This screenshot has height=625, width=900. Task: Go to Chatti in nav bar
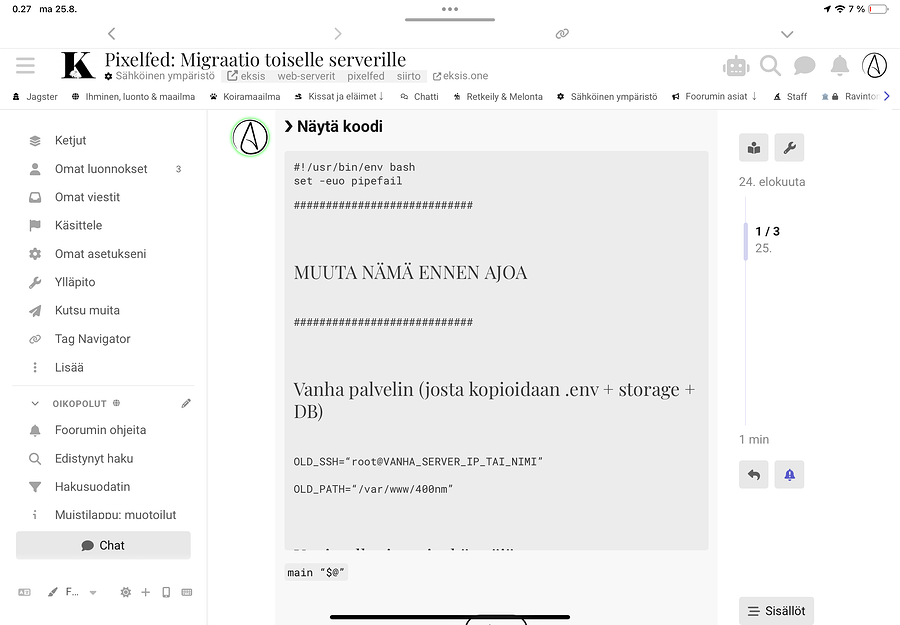420,96
